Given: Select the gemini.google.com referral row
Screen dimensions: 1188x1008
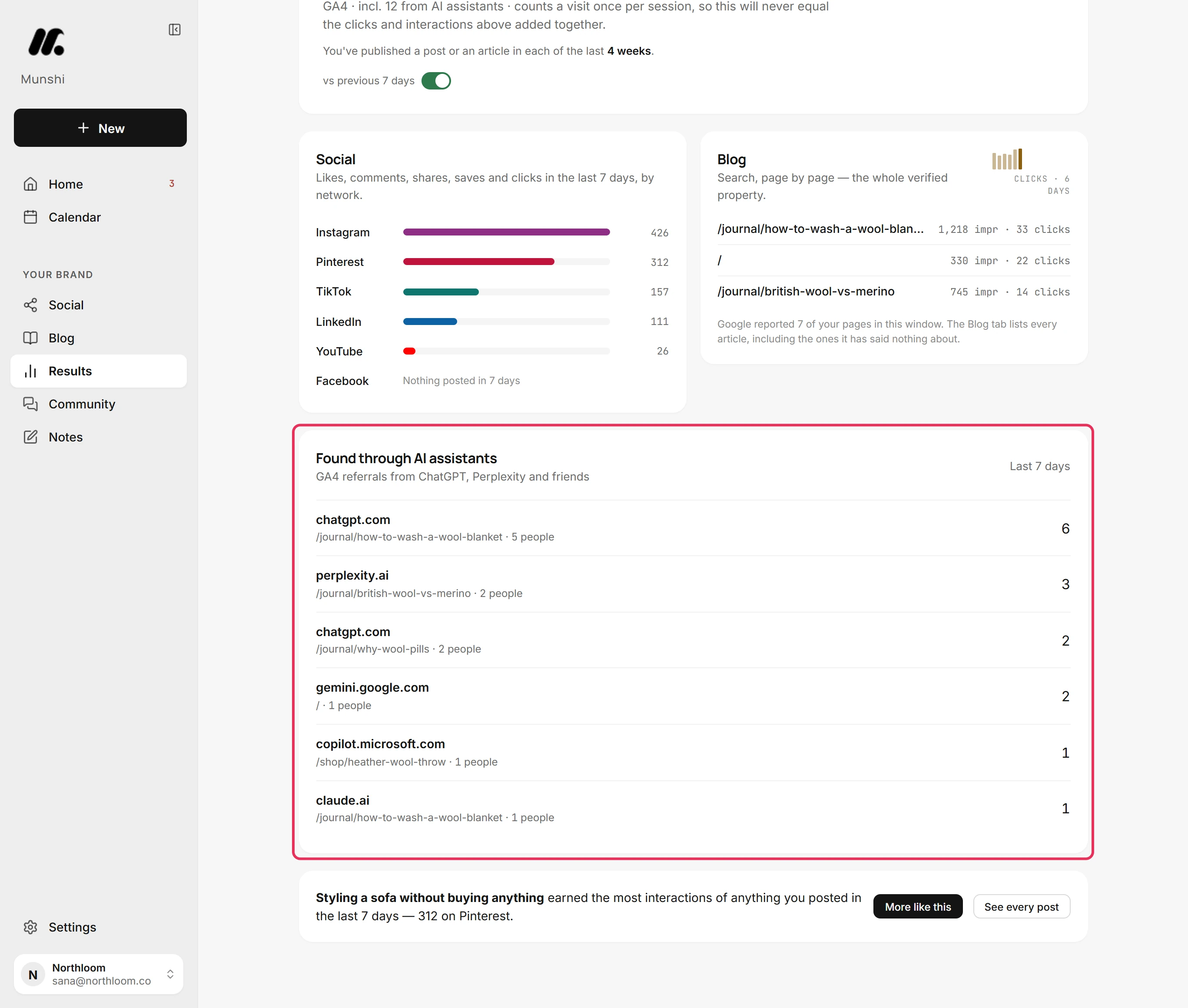Looking at the screenshot, I should point(693,696).
